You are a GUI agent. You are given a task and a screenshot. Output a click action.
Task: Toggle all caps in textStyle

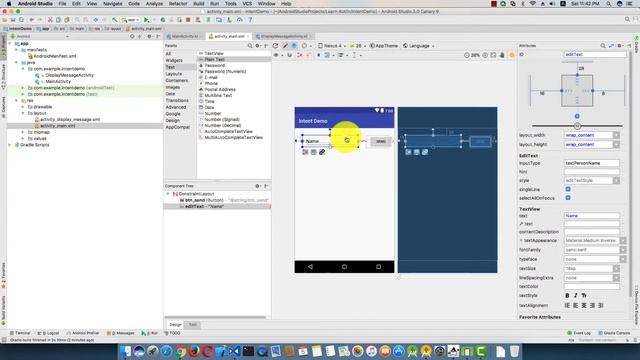(584, 296)
